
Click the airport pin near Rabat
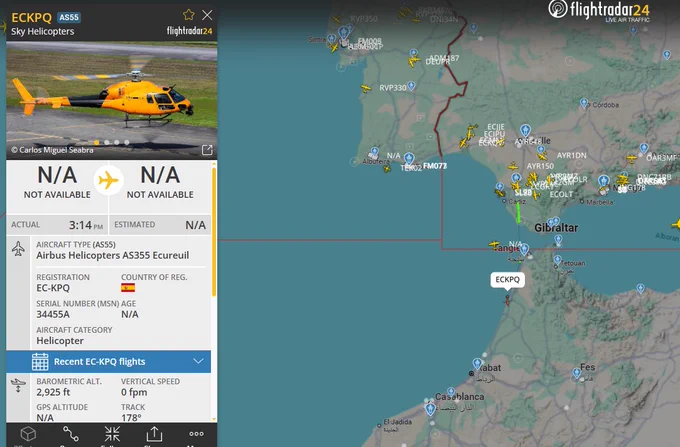(477, 363)
